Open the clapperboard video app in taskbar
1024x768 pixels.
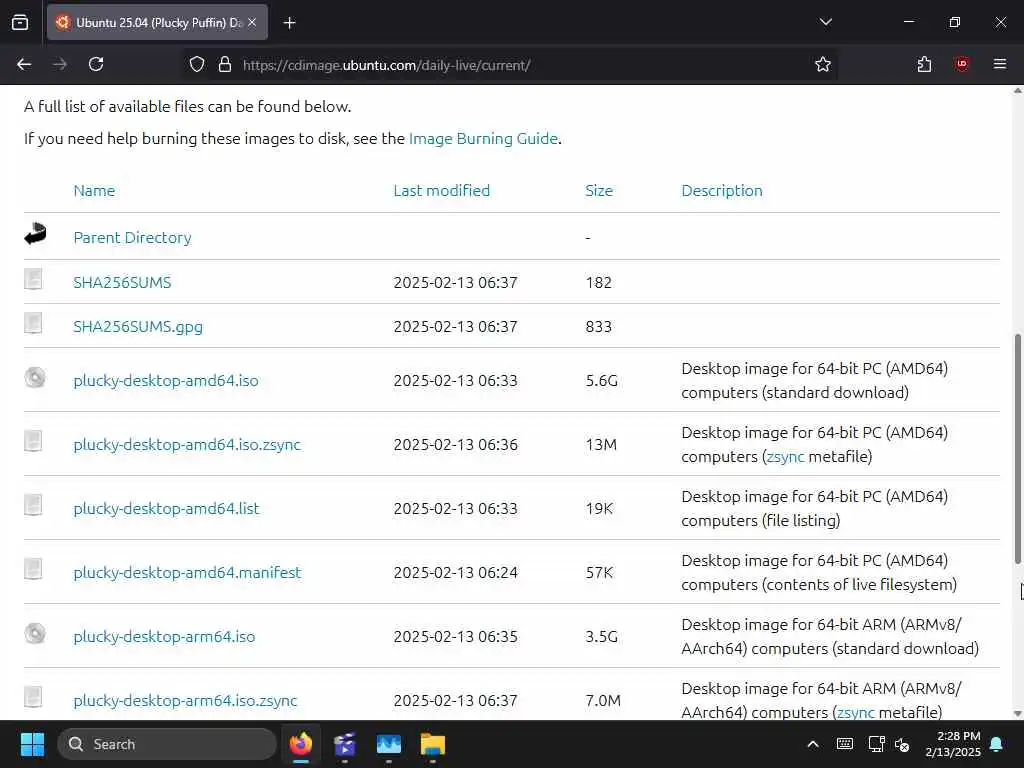(x=345, y=744)
